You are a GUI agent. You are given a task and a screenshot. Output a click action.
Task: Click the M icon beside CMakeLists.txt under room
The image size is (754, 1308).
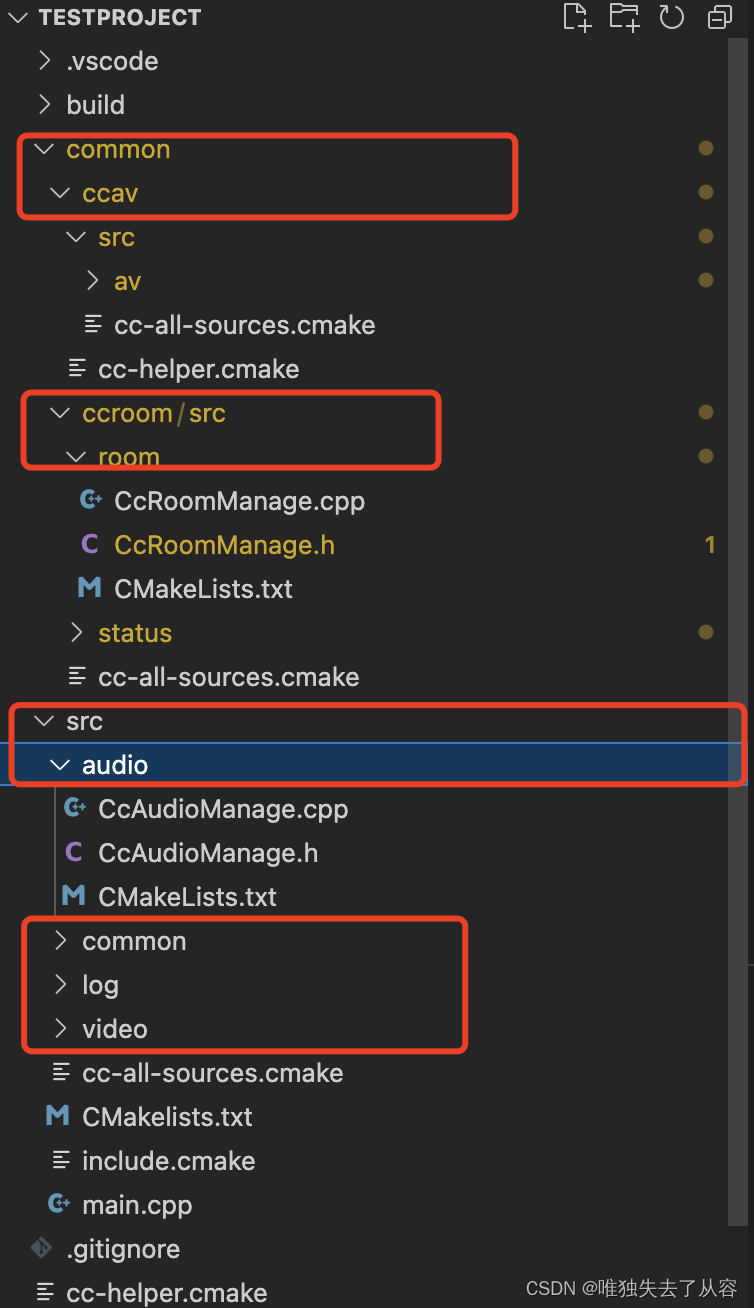click(x=89, y=588)
